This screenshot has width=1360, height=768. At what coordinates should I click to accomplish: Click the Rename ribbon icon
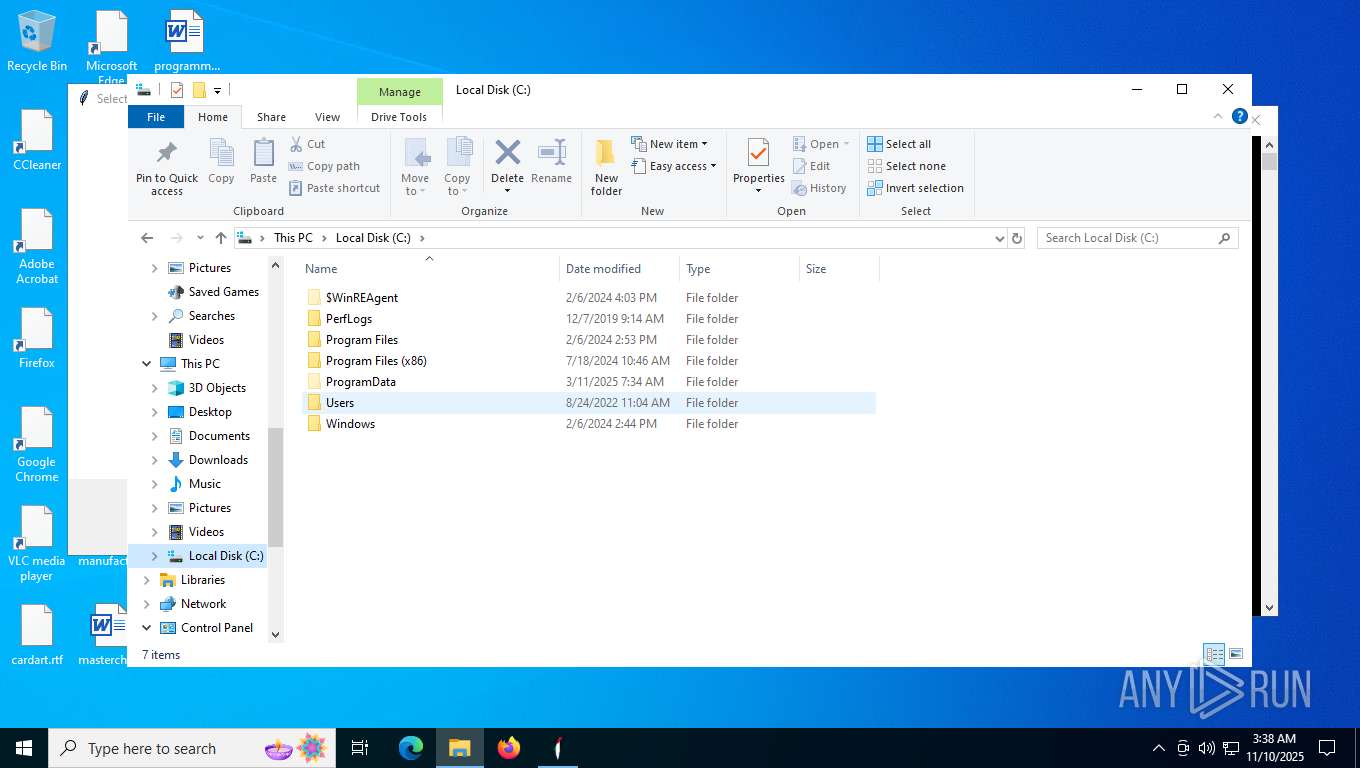[x=552, y=152]
